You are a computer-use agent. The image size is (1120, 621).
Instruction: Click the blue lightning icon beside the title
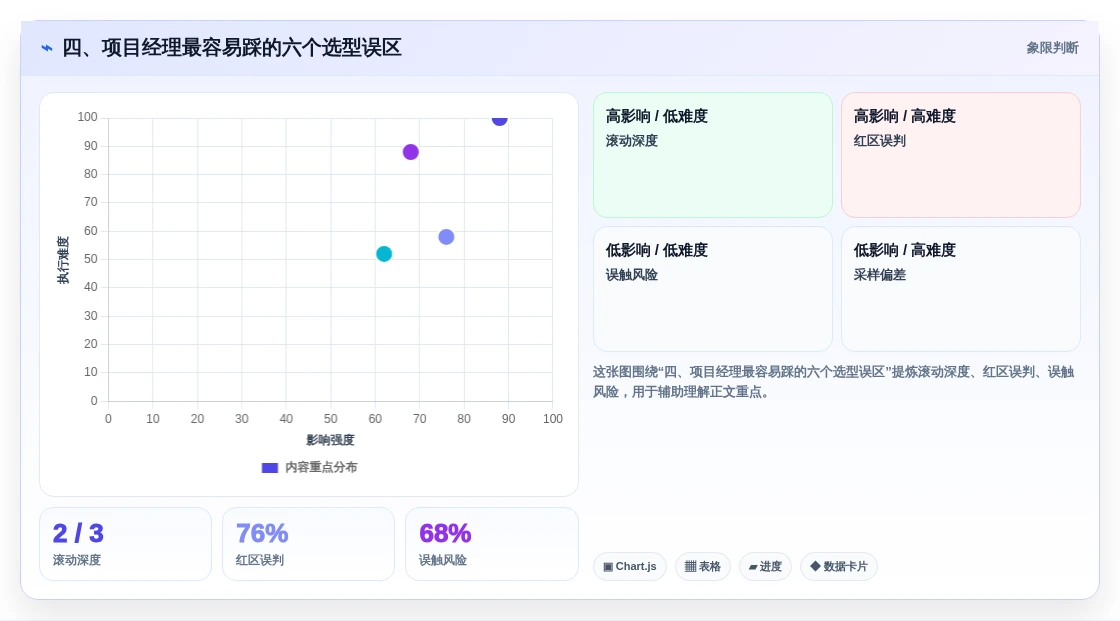point(47,48)
